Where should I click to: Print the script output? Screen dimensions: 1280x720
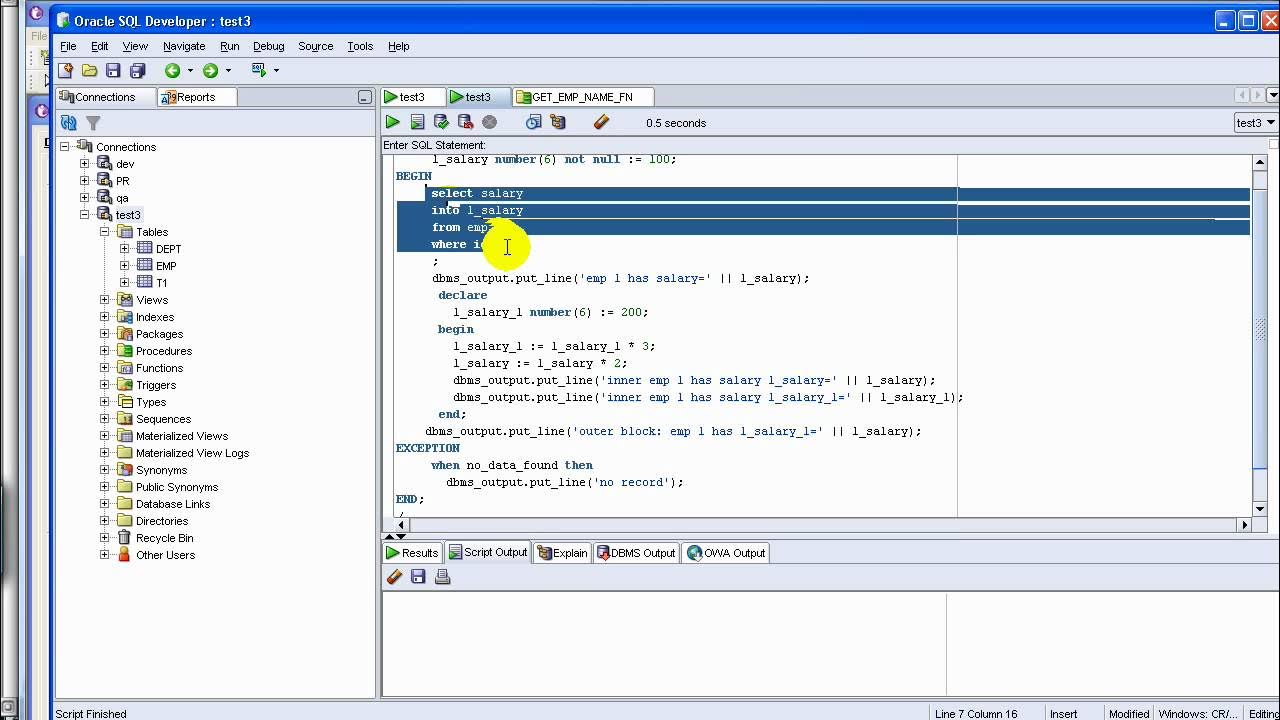(x=443, y=577)
